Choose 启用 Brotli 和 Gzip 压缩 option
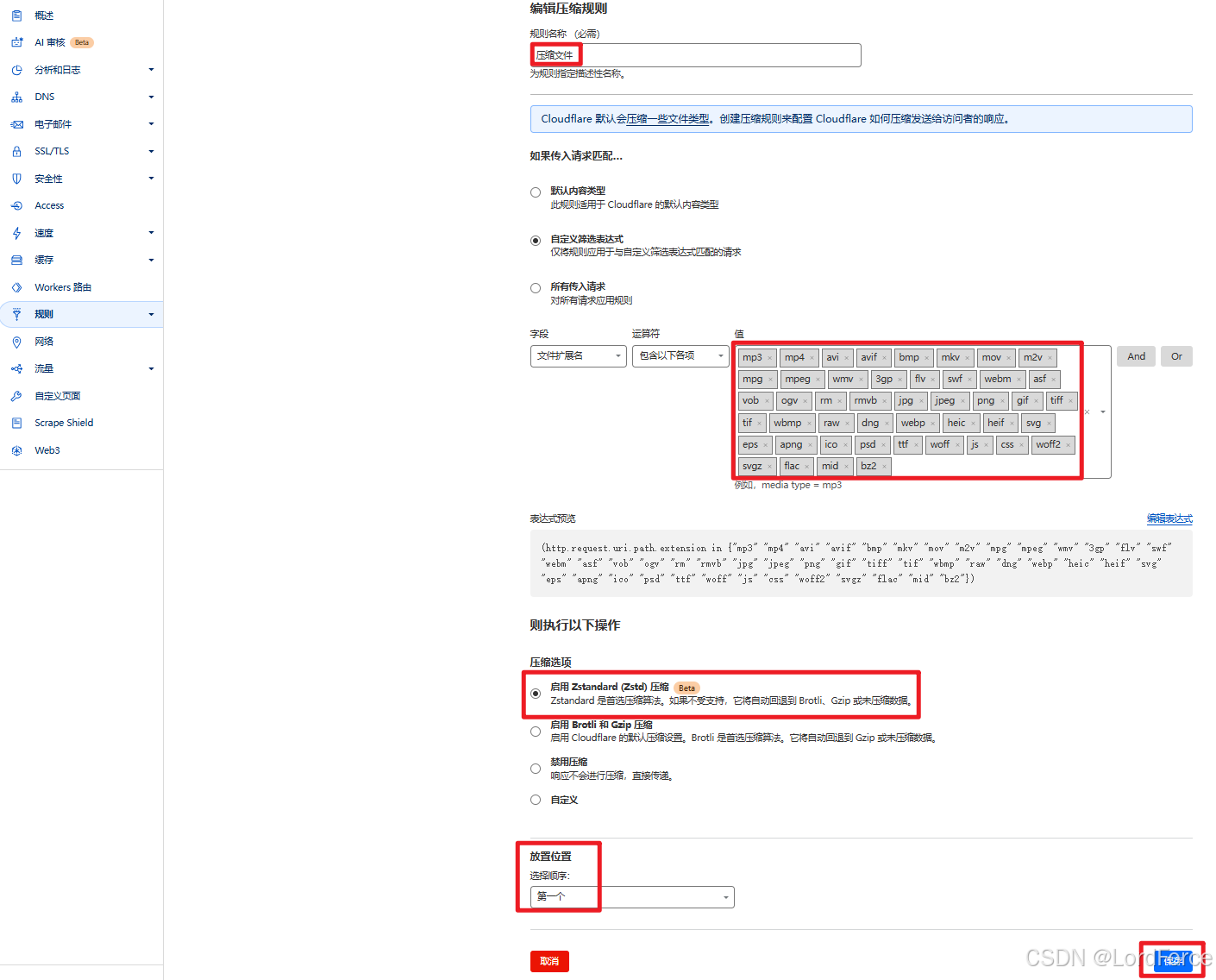Screen dimensions: 1216x980 click(536, 732)
